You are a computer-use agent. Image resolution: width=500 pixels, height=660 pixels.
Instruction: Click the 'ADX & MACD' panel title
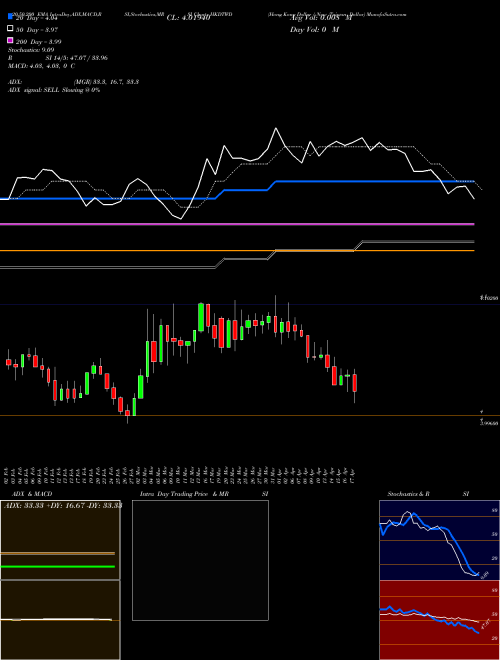click(x=32, y=494)
